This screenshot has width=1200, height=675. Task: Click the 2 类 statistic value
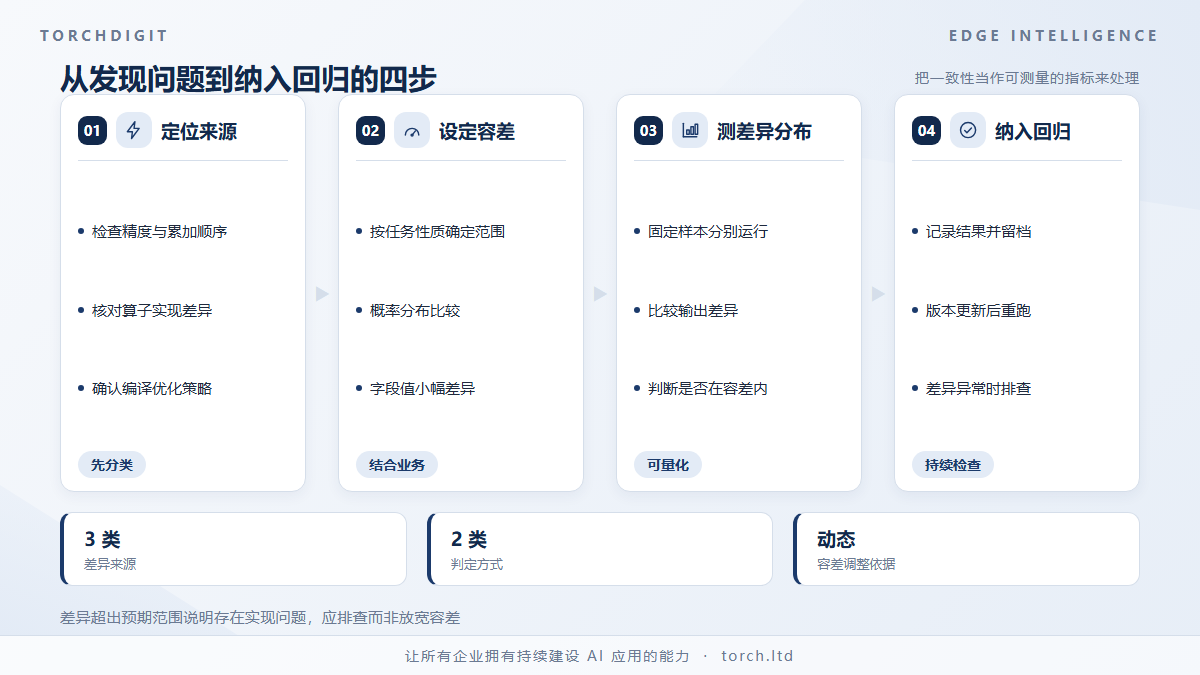click(469, 540)
